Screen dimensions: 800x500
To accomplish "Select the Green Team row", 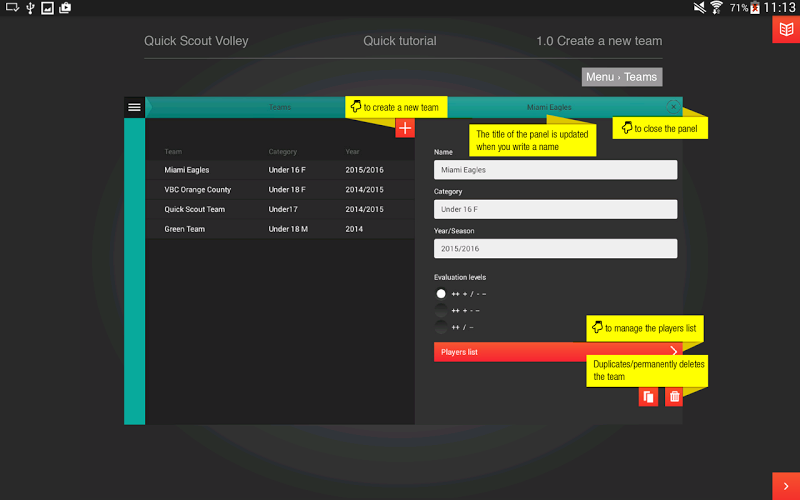I will point(280,229).
